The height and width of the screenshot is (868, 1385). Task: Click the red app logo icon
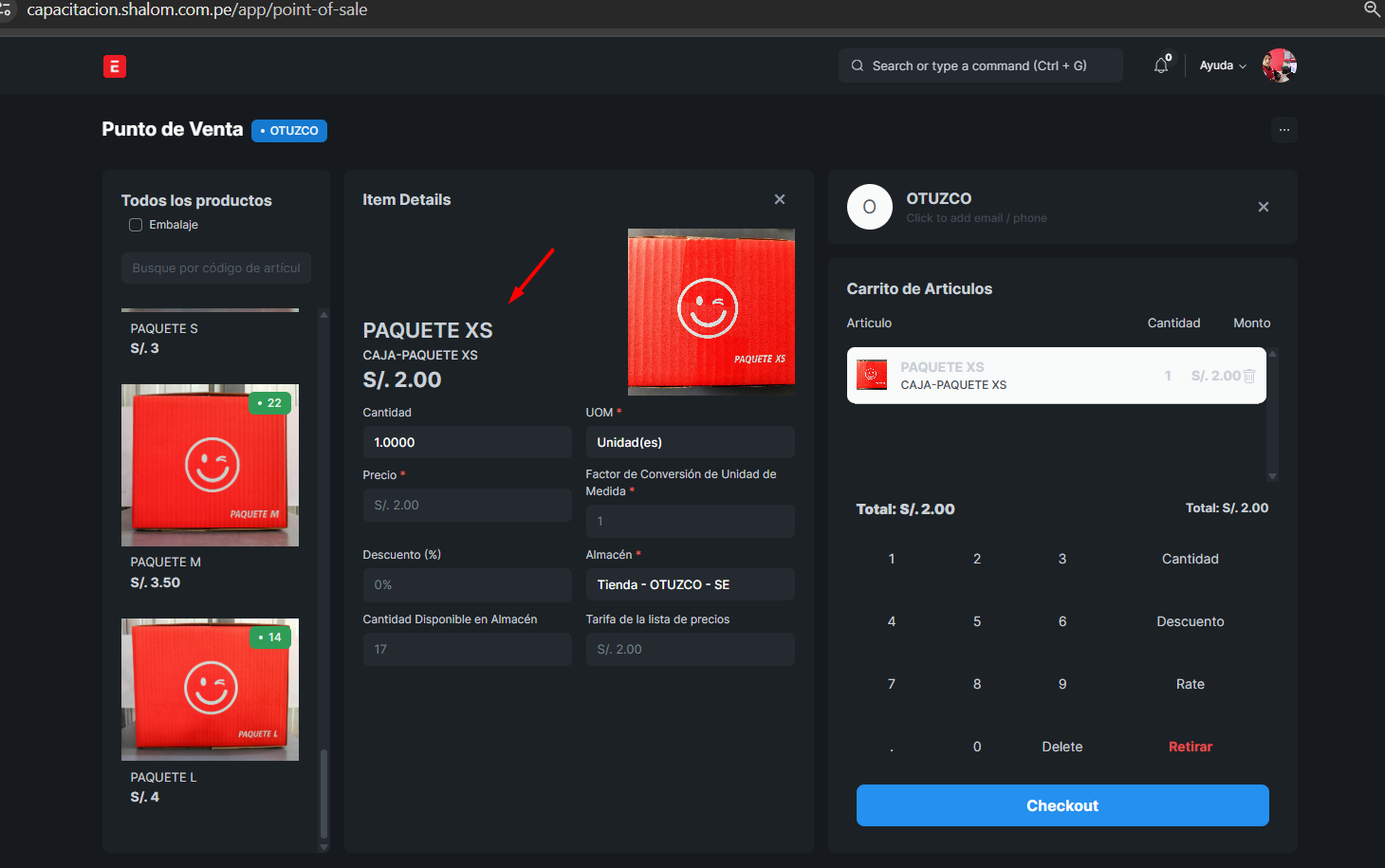(115, 66)
